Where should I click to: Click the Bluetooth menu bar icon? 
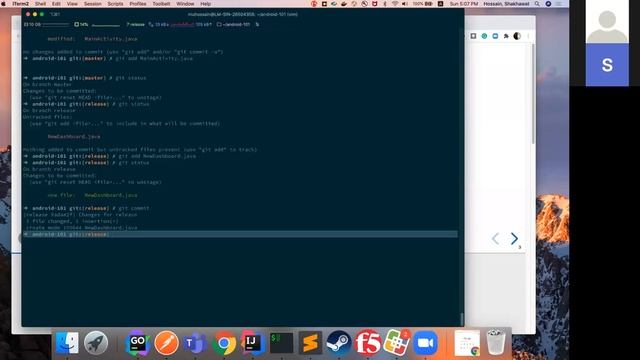[384, 4]
